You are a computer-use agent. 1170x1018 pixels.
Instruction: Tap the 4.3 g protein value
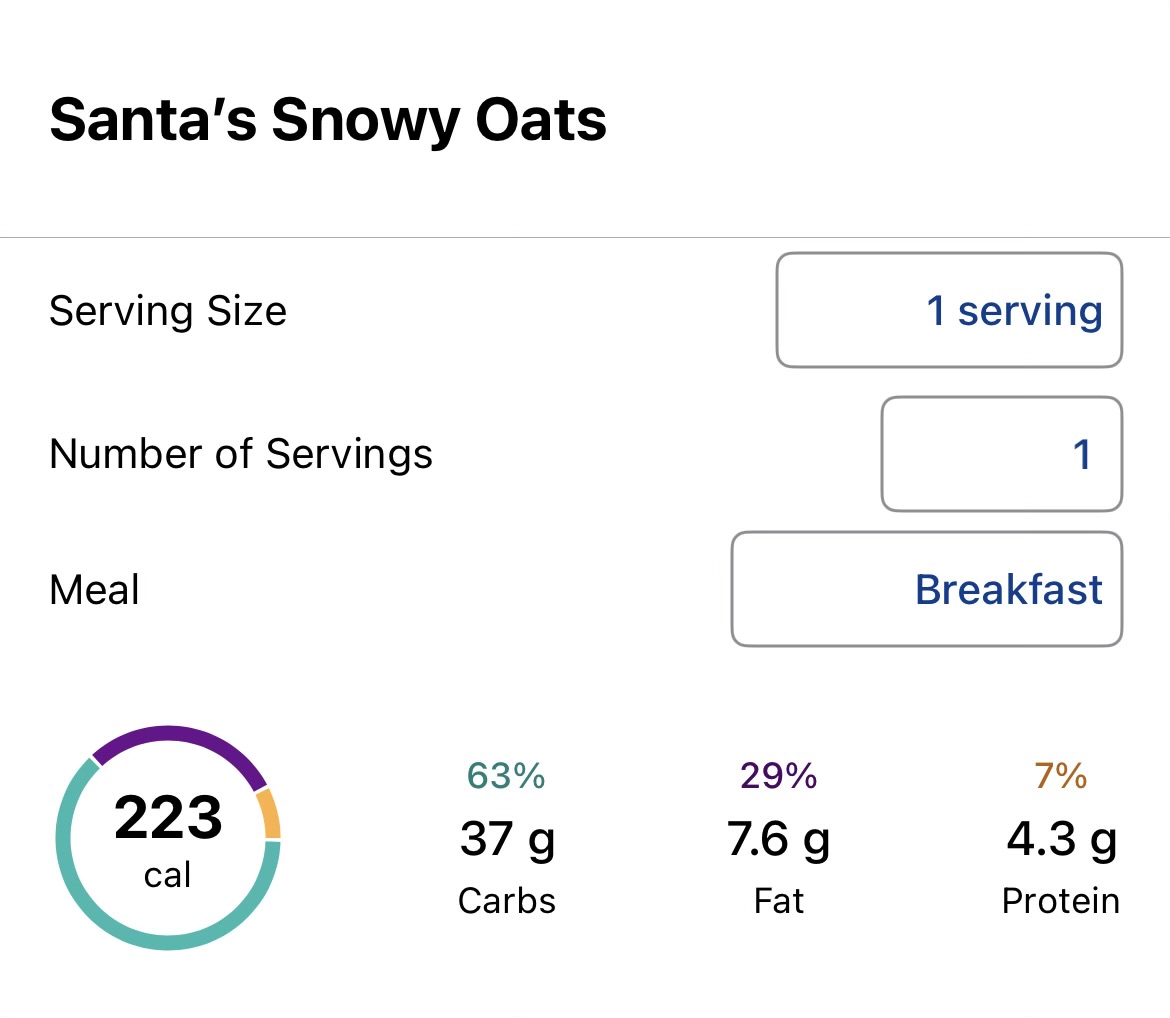1061,840
